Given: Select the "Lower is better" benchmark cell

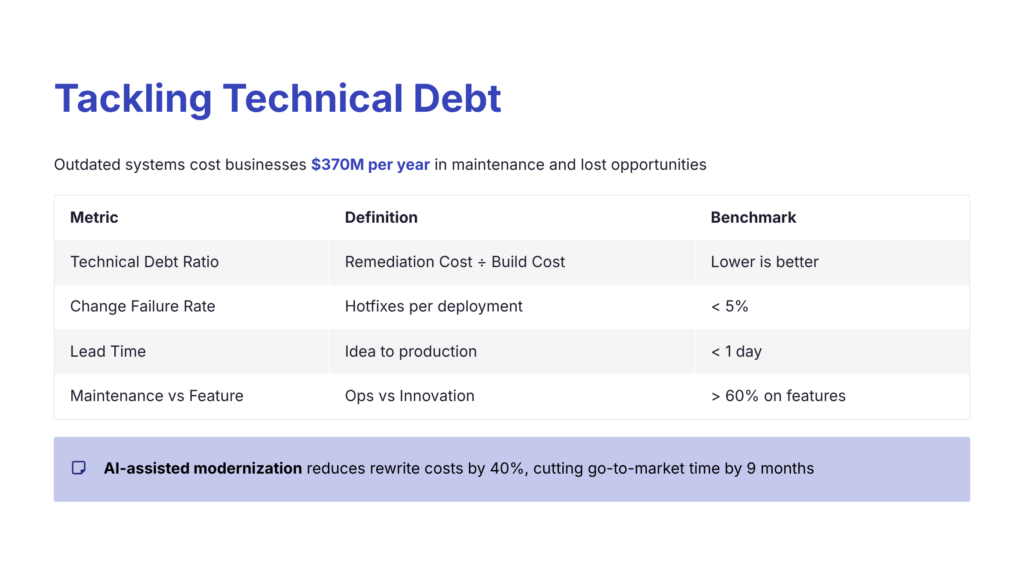Looking at the screenshot, I should tap(764, 262).
